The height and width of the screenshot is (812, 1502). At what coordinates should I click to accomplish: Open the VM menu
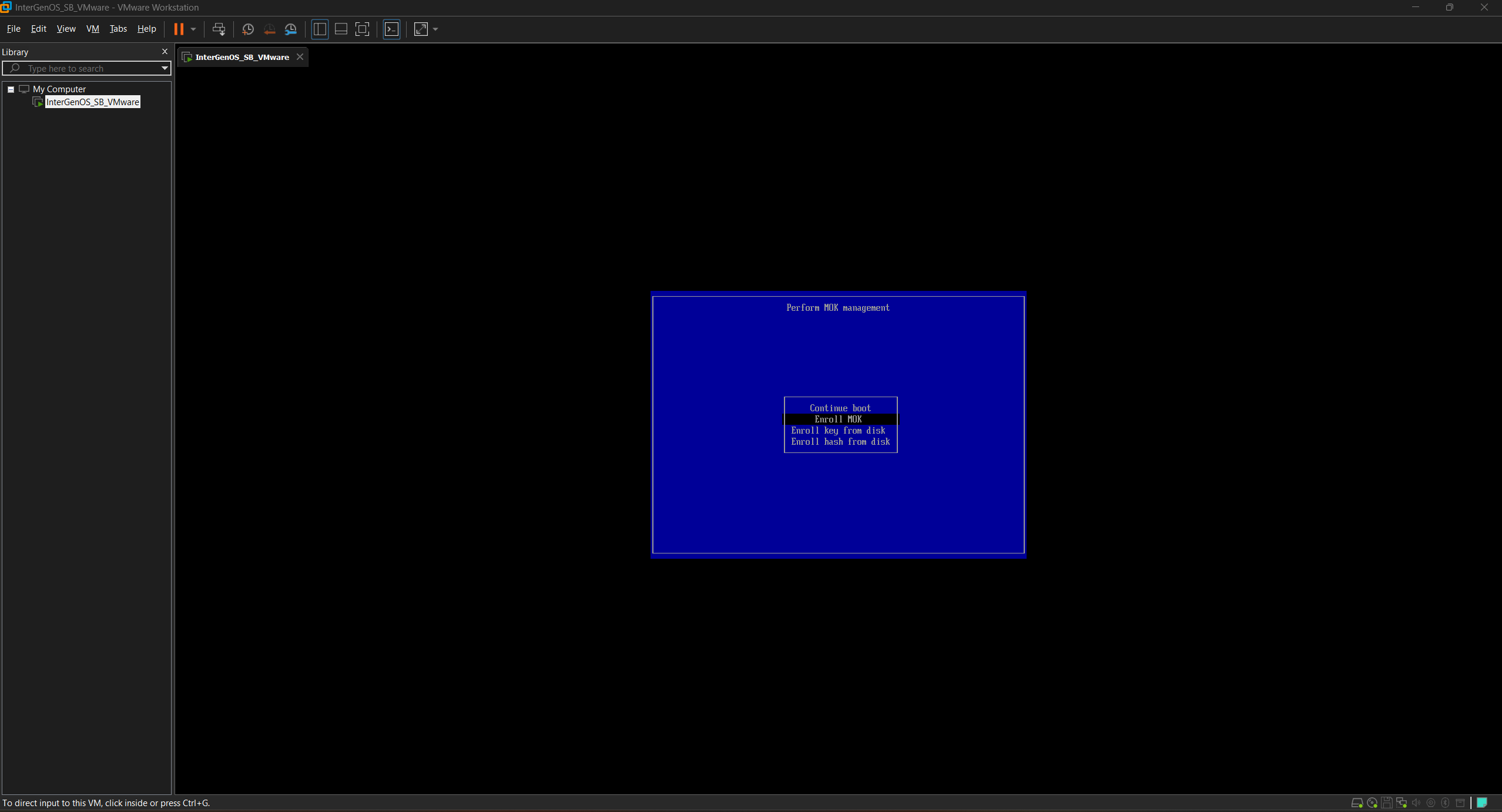[92, 29]
